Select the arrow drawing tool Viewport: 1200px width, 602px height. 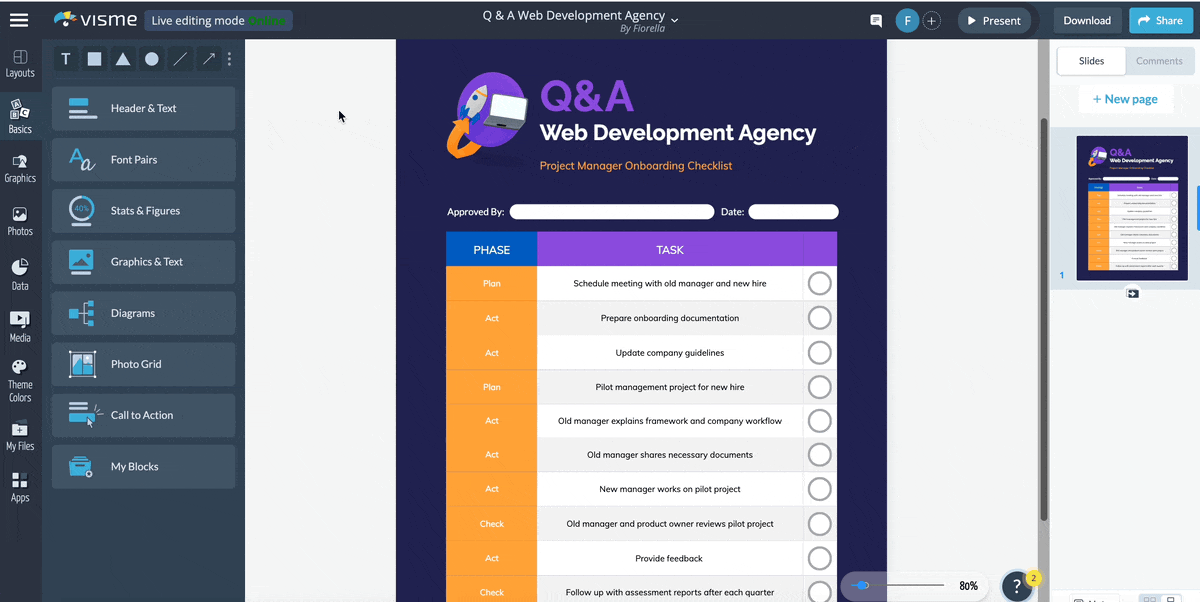208,59
